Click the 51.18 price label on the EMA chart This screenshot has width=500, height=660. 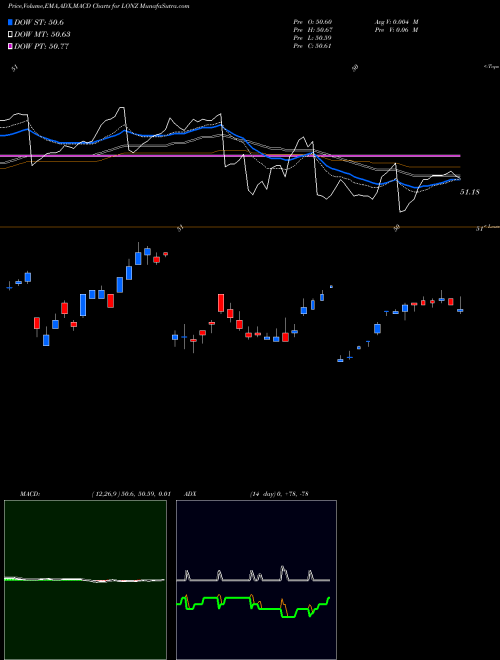pyautogui.click(x=470, y=192)
